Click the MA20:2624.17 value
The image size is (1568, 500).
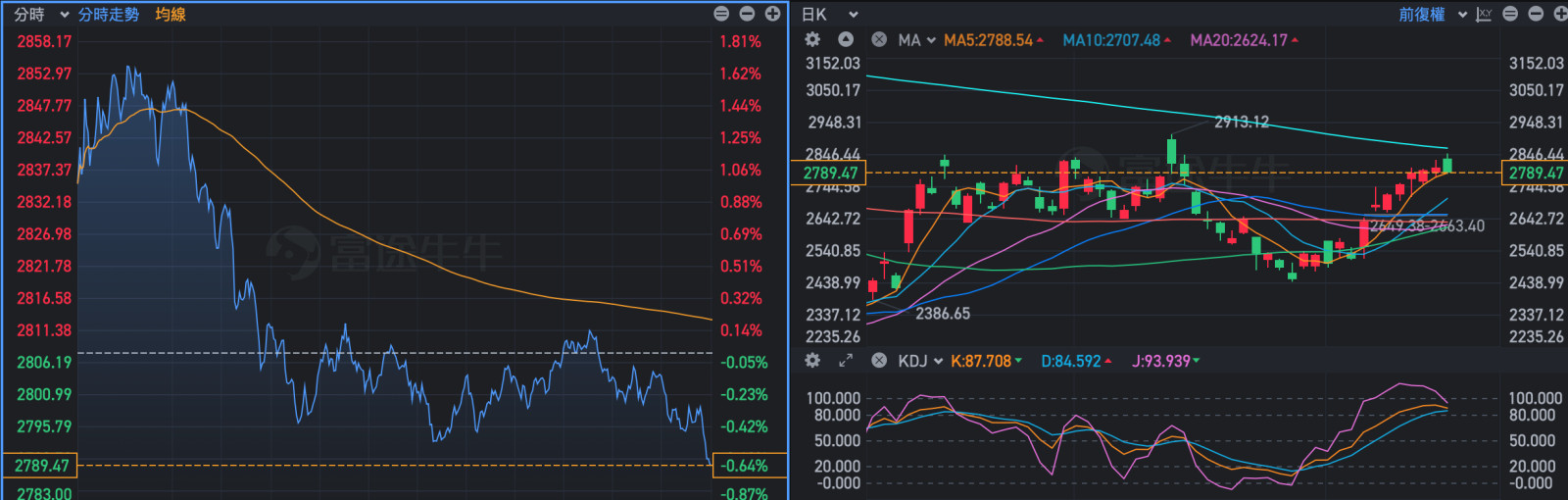coord(1239,40)
